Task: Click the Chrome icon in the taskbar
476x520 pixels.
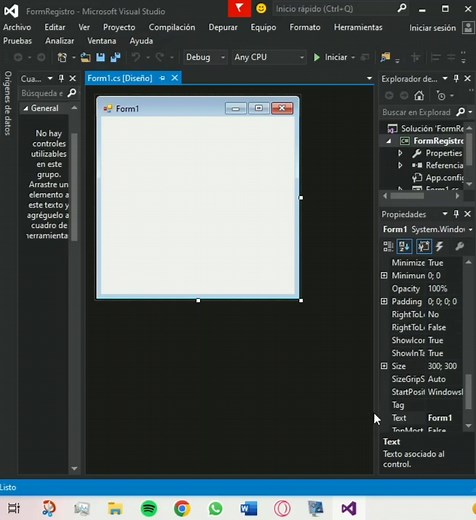Action: (182, 509)
